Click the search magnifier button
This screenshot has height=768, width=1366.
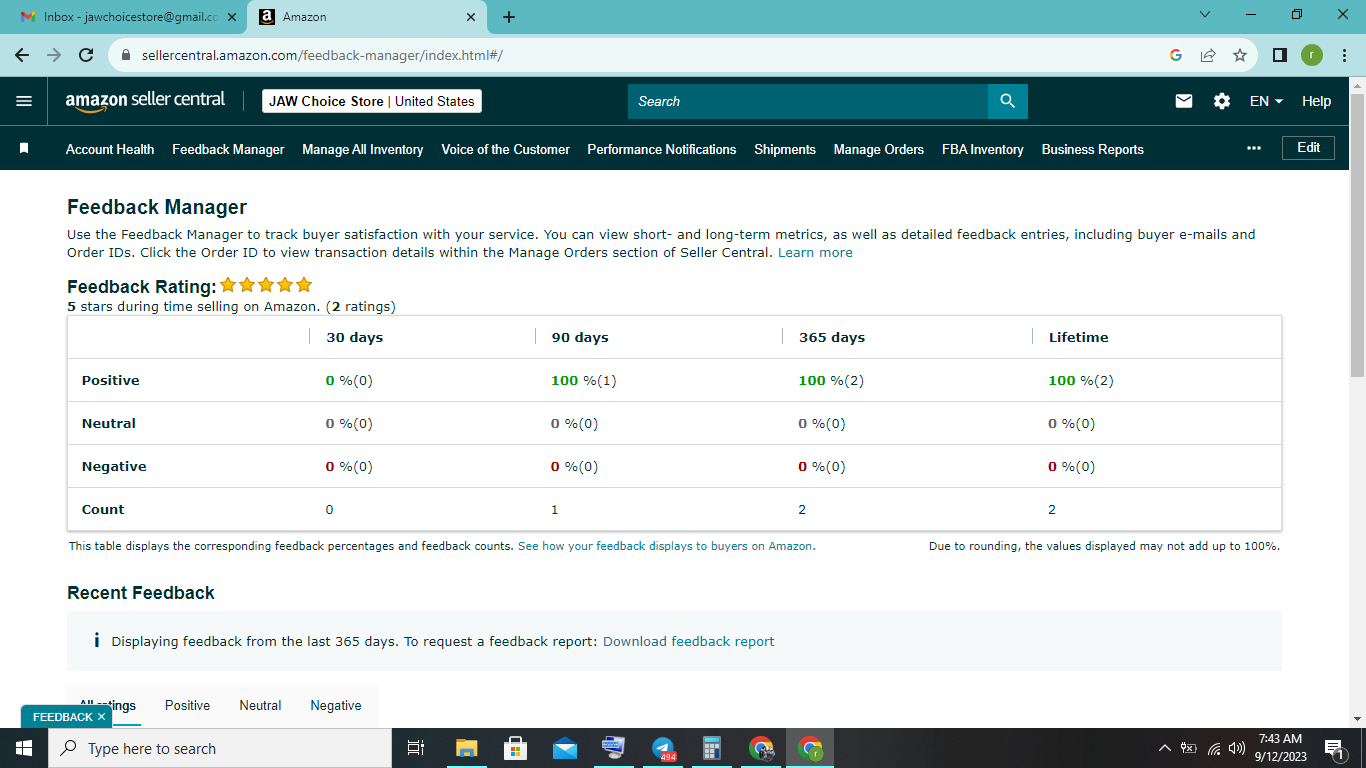1007,101
